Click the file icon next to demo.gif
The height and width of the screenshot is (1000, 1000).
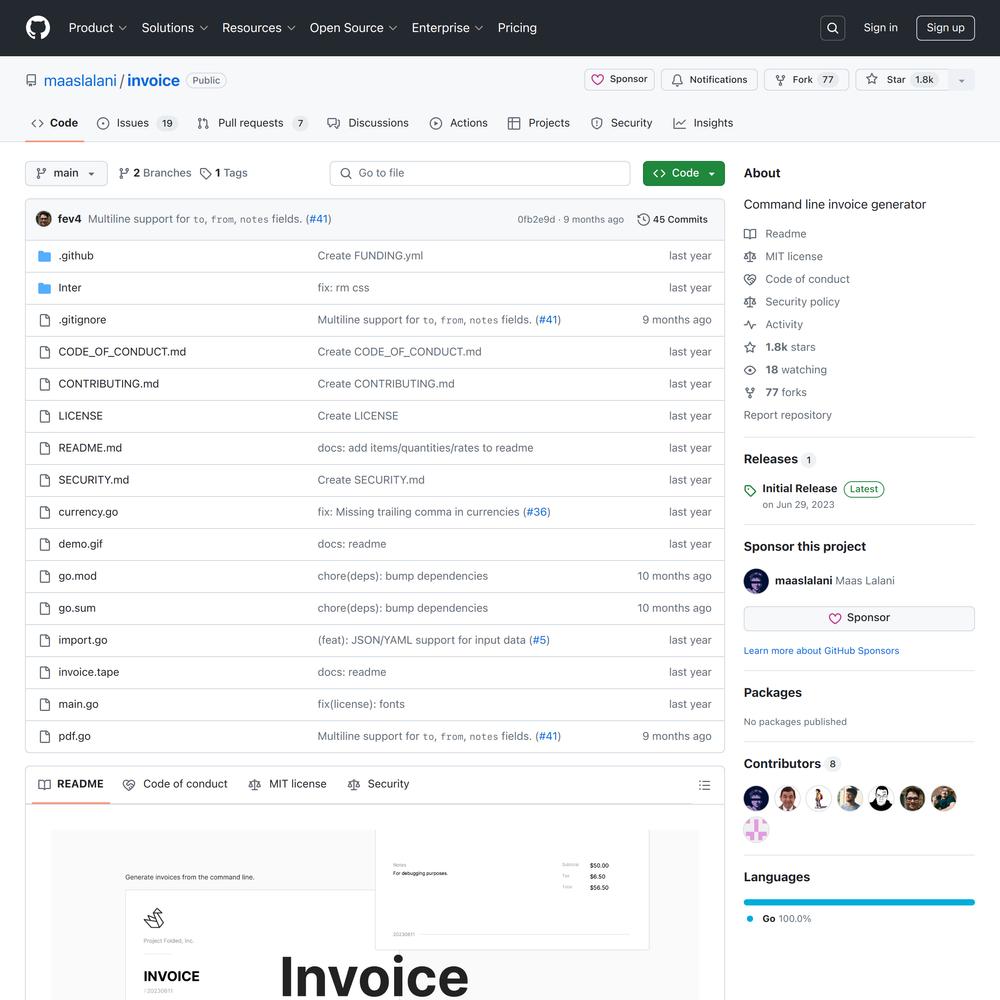(45, 545)
